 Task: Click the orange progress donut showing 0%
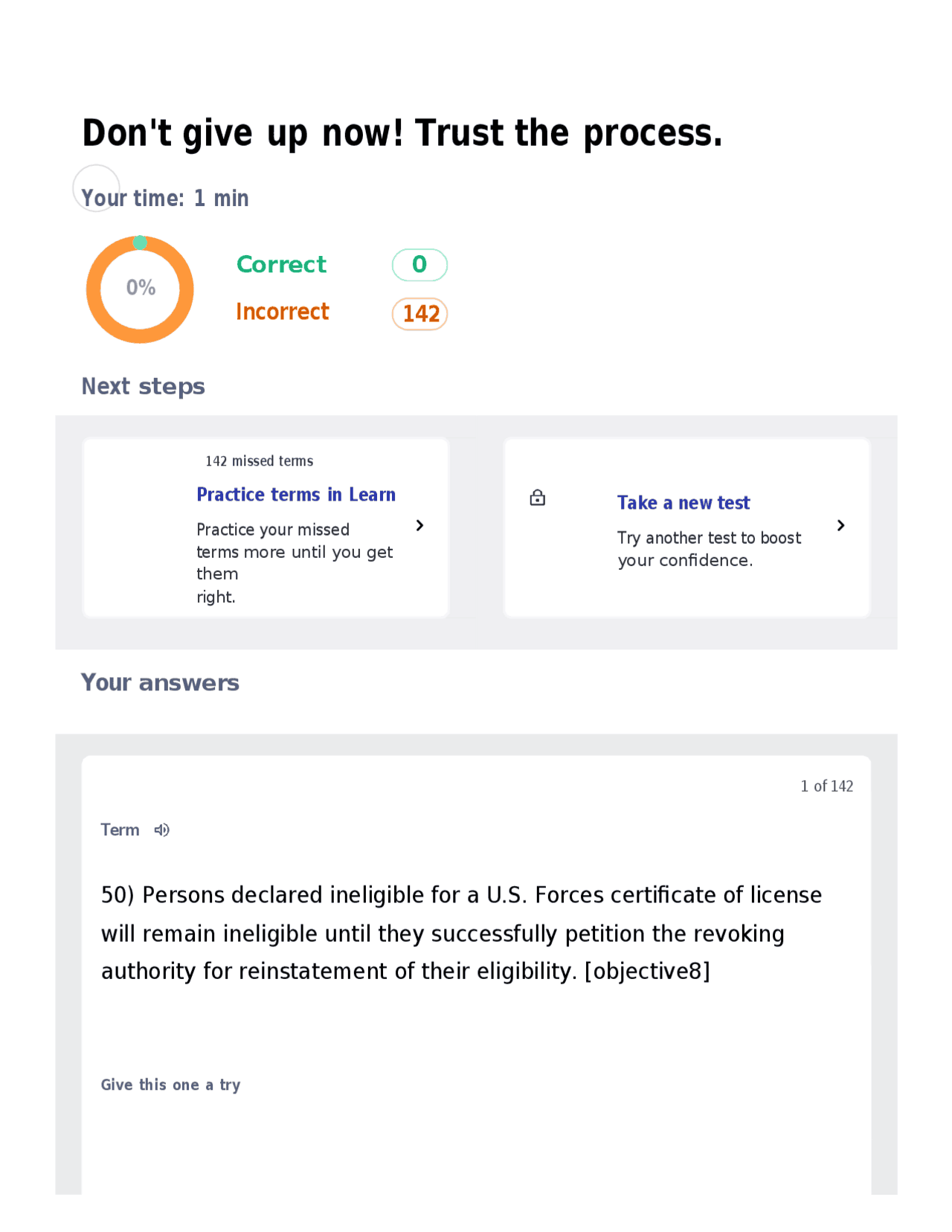pyautogui.click(x=140, y=289)
